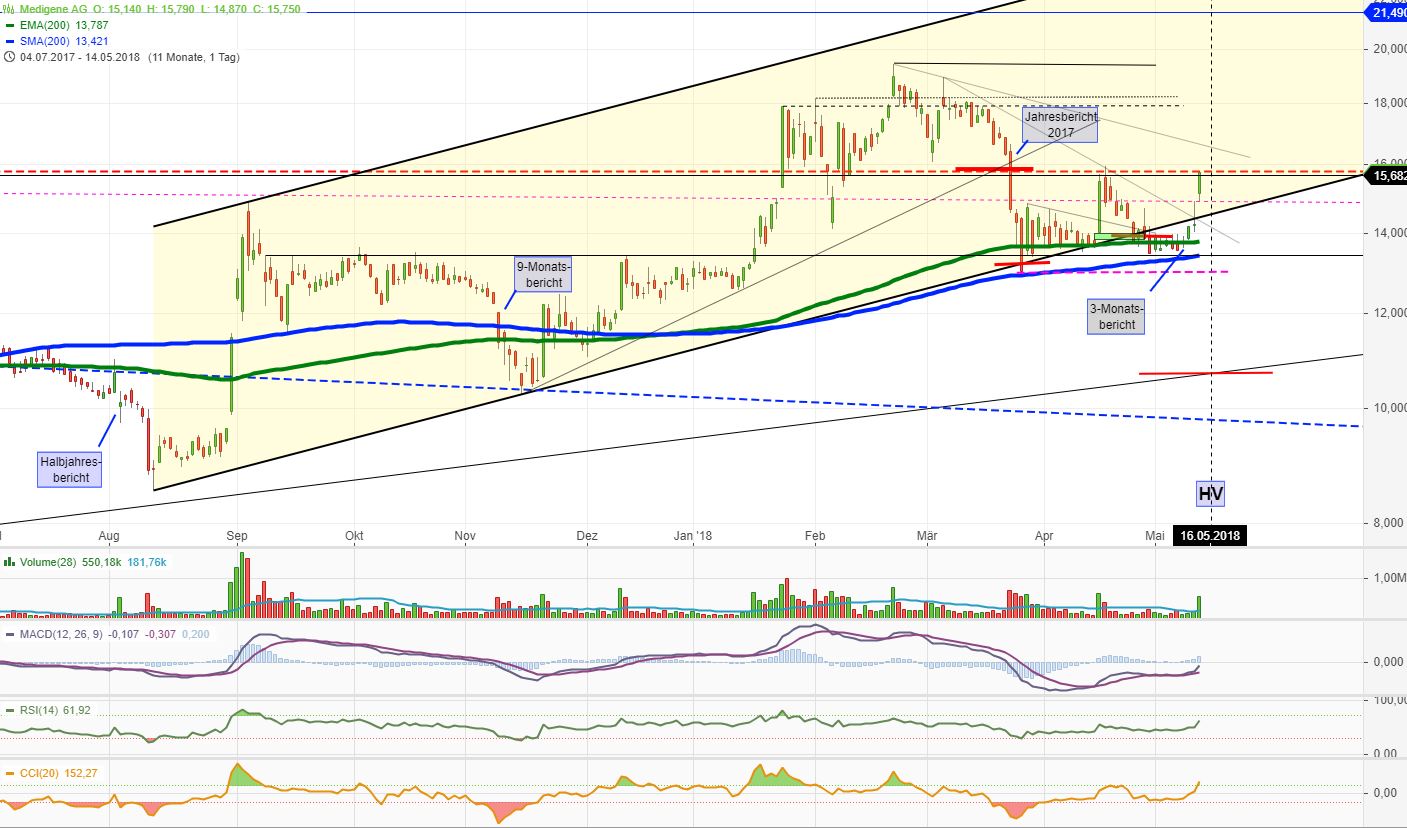Click the 9-Monats-bericht annotation label
Viewport: 1407px width, 828px height.
point(543,273)
